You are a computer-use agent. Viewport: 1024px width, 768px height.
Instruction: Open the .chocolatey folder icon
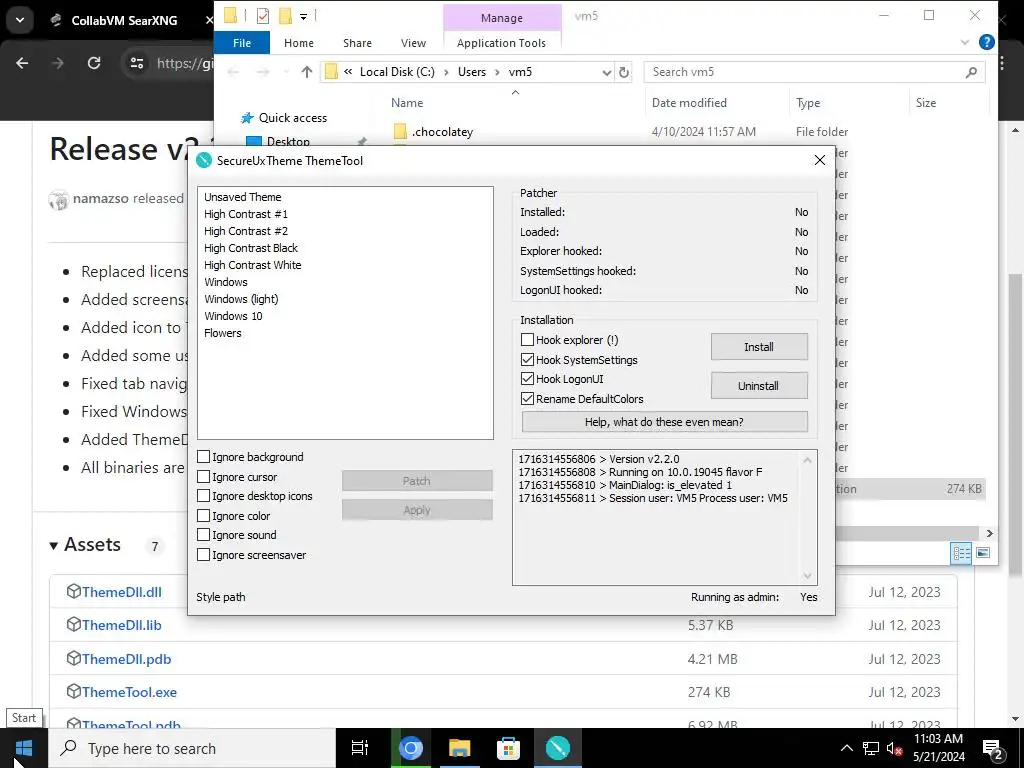pyautogui.click(x=400, y=131)
